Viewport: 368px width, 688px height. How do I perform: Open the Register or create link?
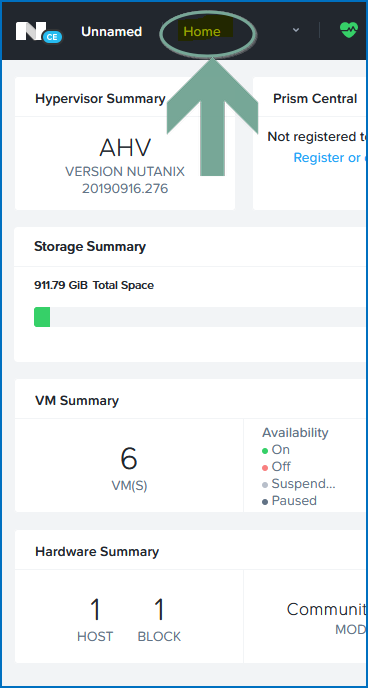coord(330,158)
